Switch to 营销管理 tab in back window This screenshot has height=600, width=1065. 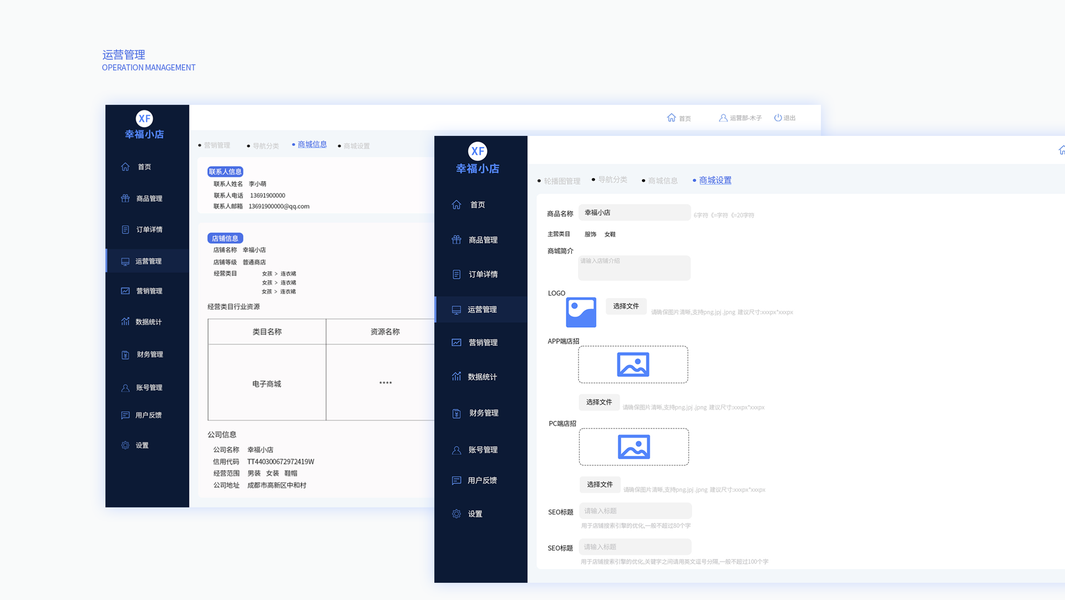217,145
